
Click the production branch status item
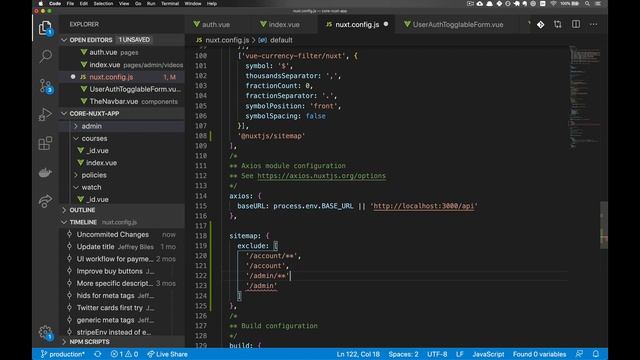[x=63, y=354]
